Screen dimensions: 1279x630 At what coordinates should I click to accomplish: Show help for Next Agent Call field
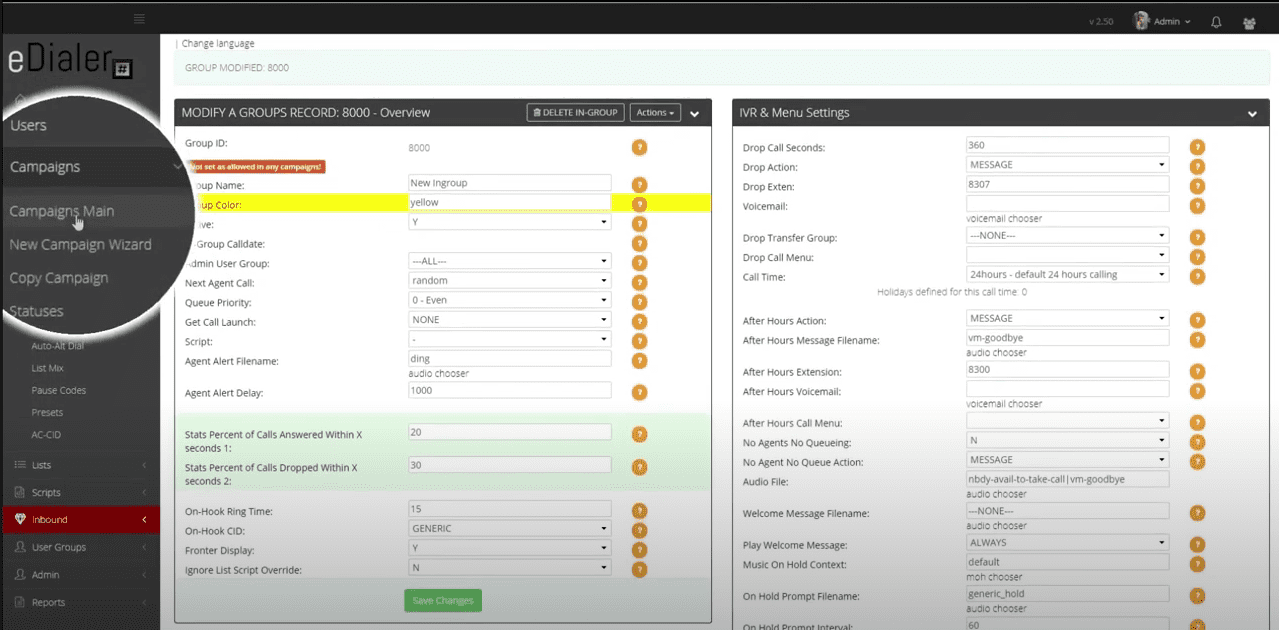point(639,282)
